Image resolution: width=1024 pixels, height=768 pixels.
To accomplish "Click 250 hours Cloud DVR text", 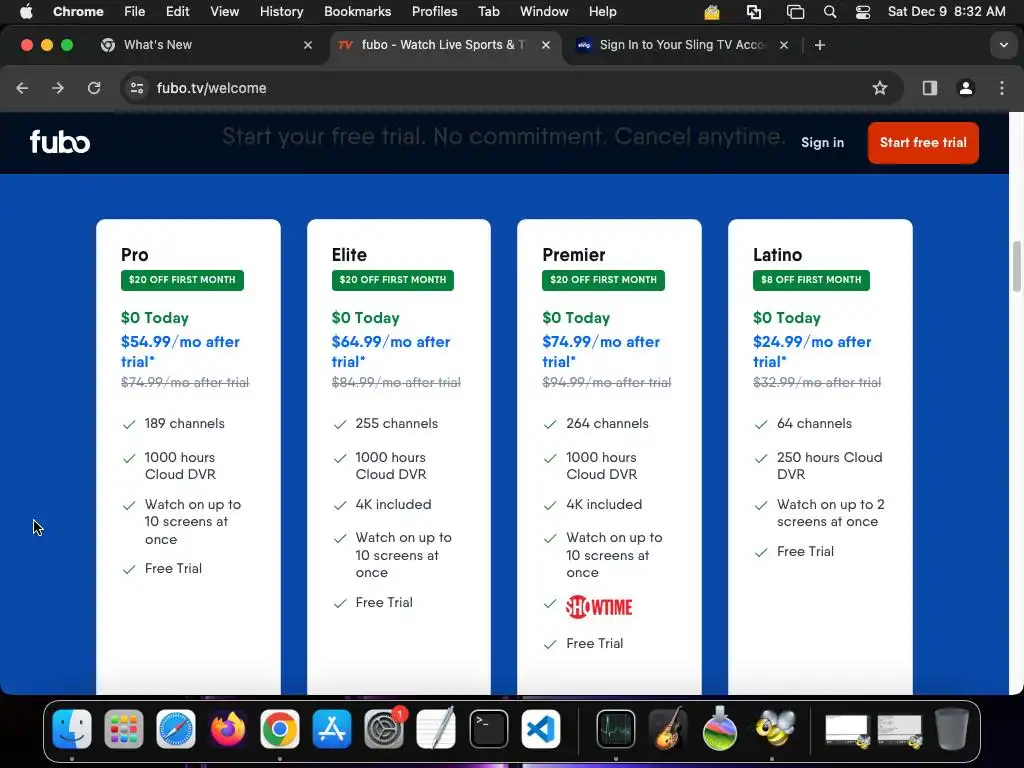I will point(829,466).
